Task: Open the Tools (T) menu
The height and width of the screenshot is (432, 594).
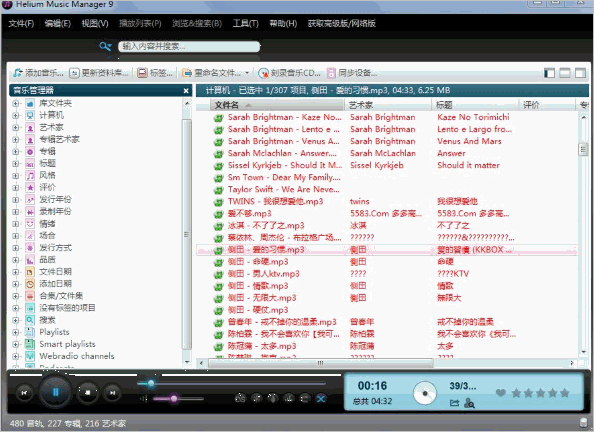Action: click(245, 23)
